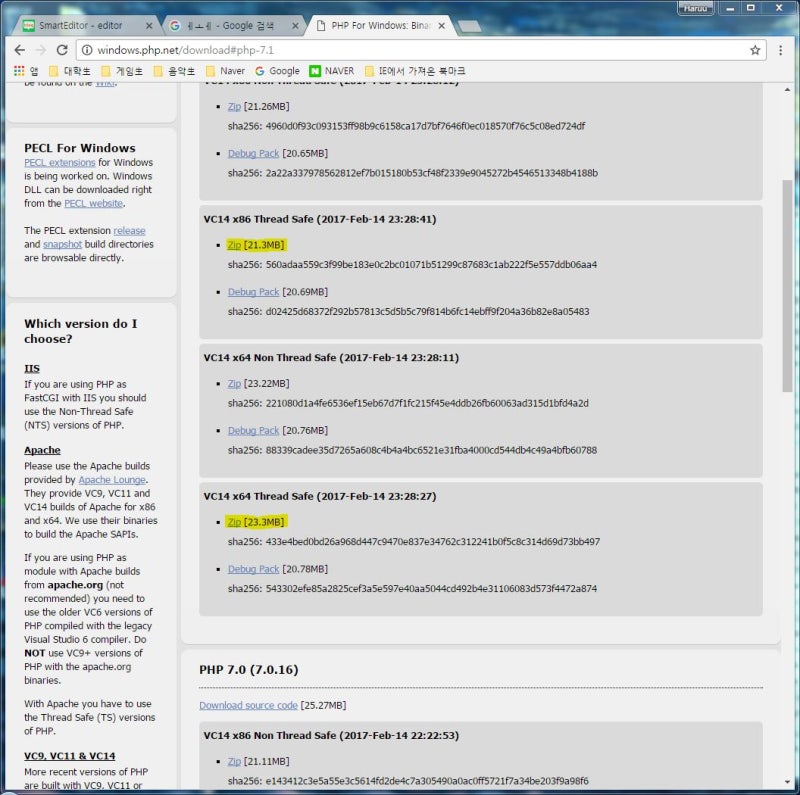Viewport: 800px width, 795px height.
Task: Click Download source code [25.27MB] link
Action: click(248, 705)
